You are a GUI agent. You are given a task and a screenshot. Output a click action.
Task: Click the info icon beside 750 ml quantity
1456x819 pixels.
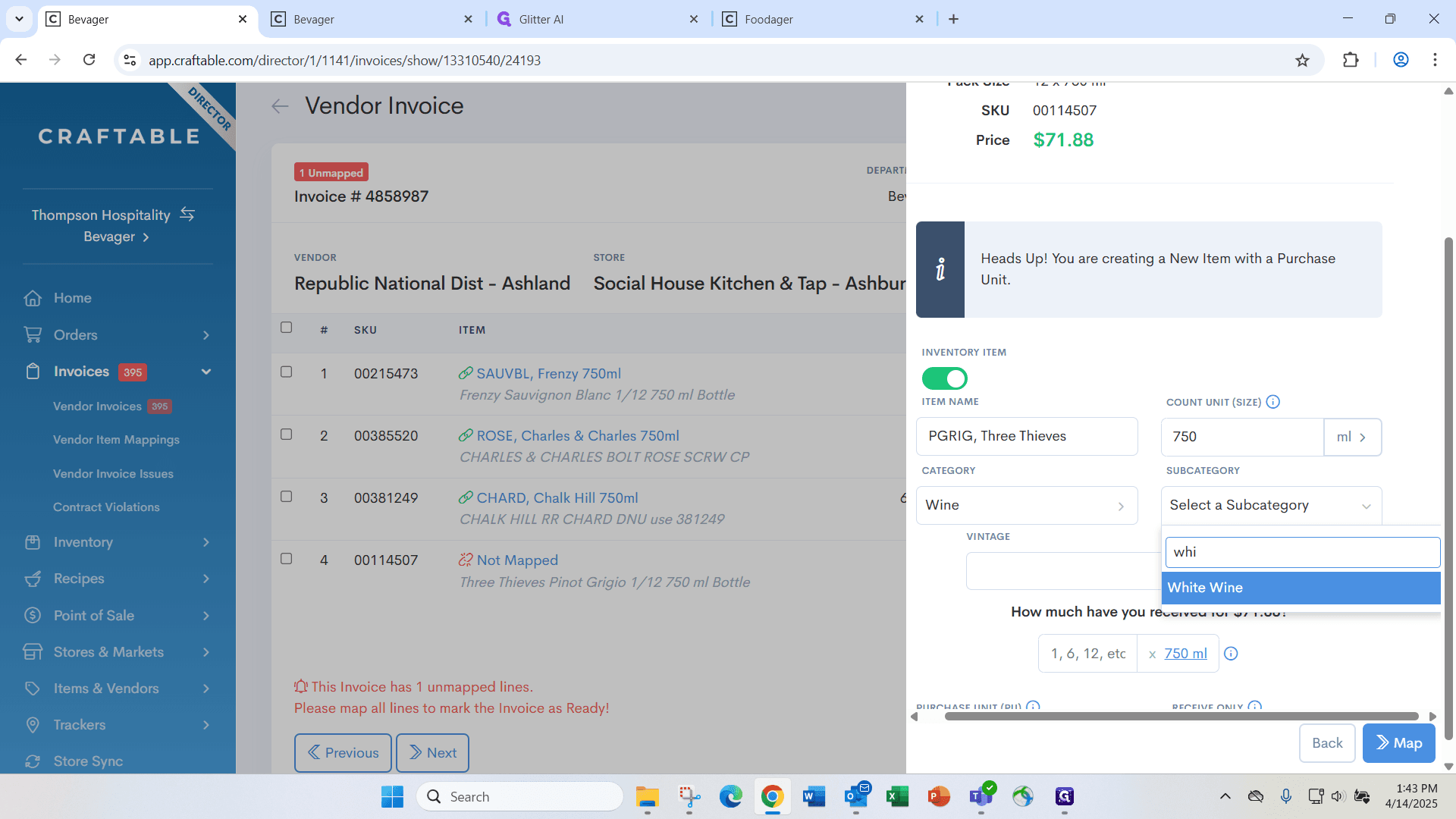(x=1231, y=654)
